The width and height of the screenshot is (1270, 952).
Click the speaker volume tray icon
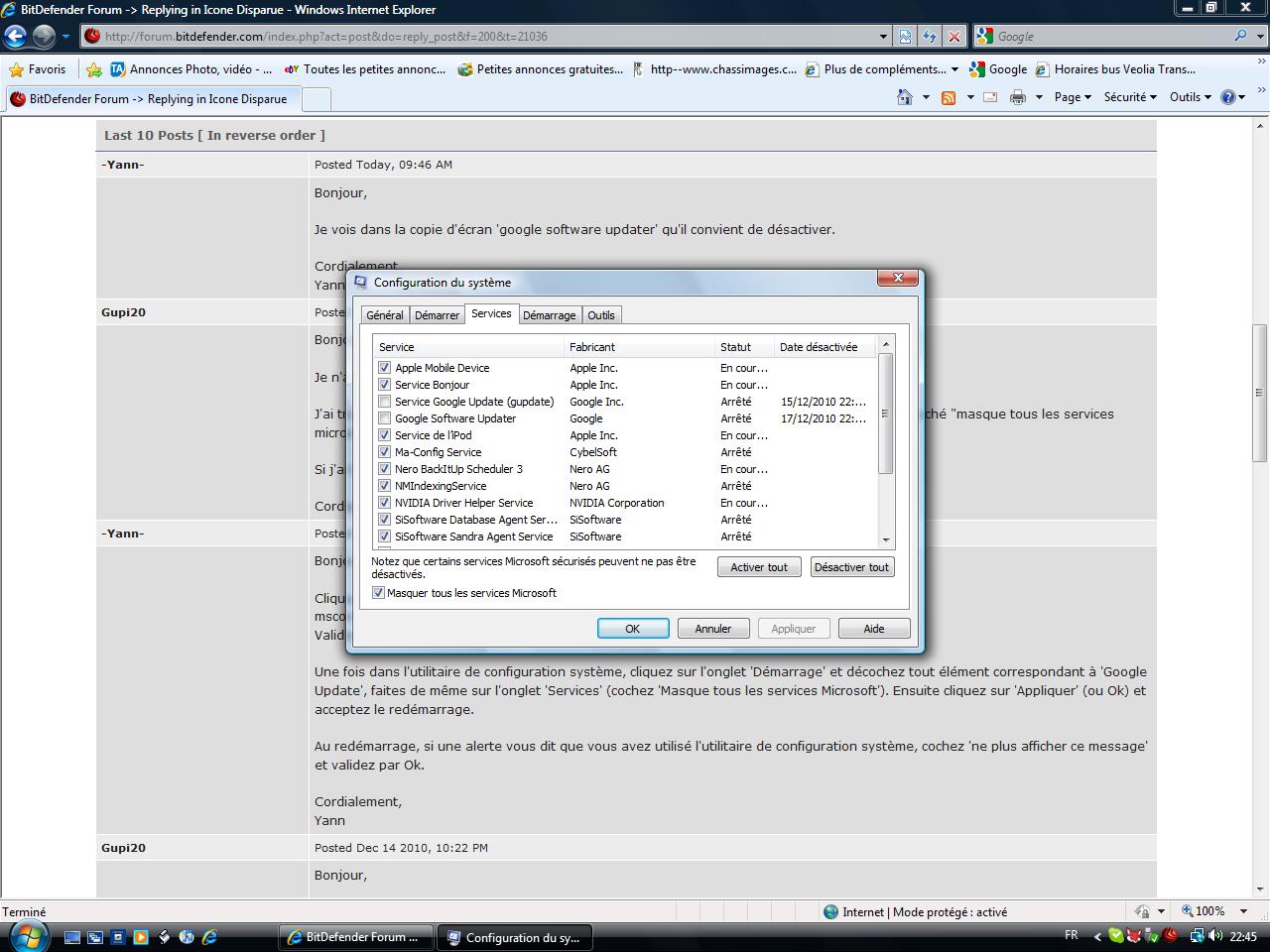(x=1215, y=936)
